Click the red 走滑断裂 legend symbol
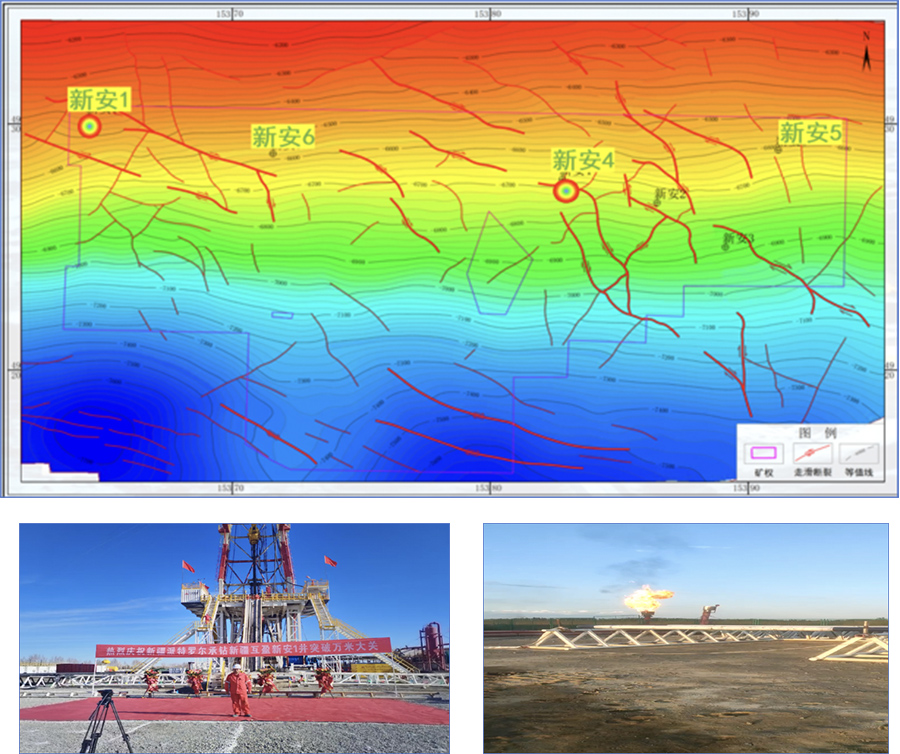Viewport: 900px width, 754px height. (812, 453)
